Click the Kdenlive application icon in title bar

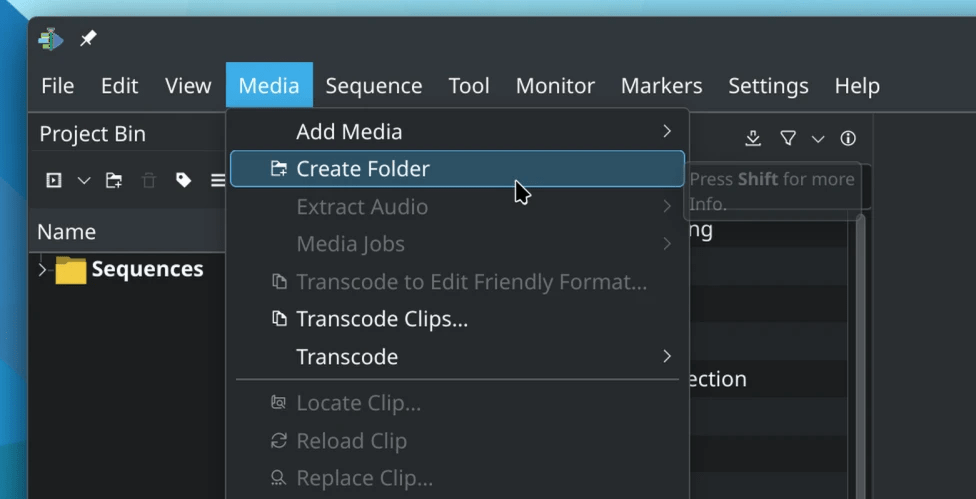coord(51,39)
